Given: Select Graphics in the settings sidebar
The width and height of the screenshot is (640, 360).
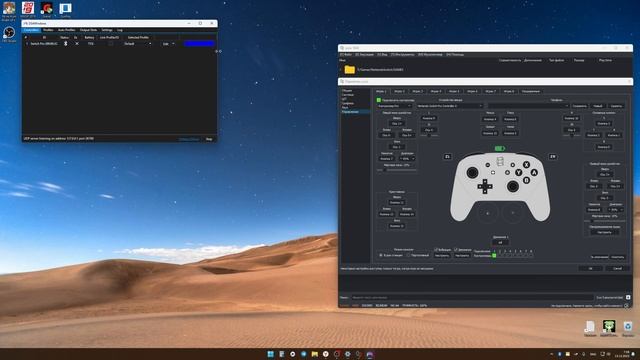Looking at the screenshot, I should click(348, 103).
